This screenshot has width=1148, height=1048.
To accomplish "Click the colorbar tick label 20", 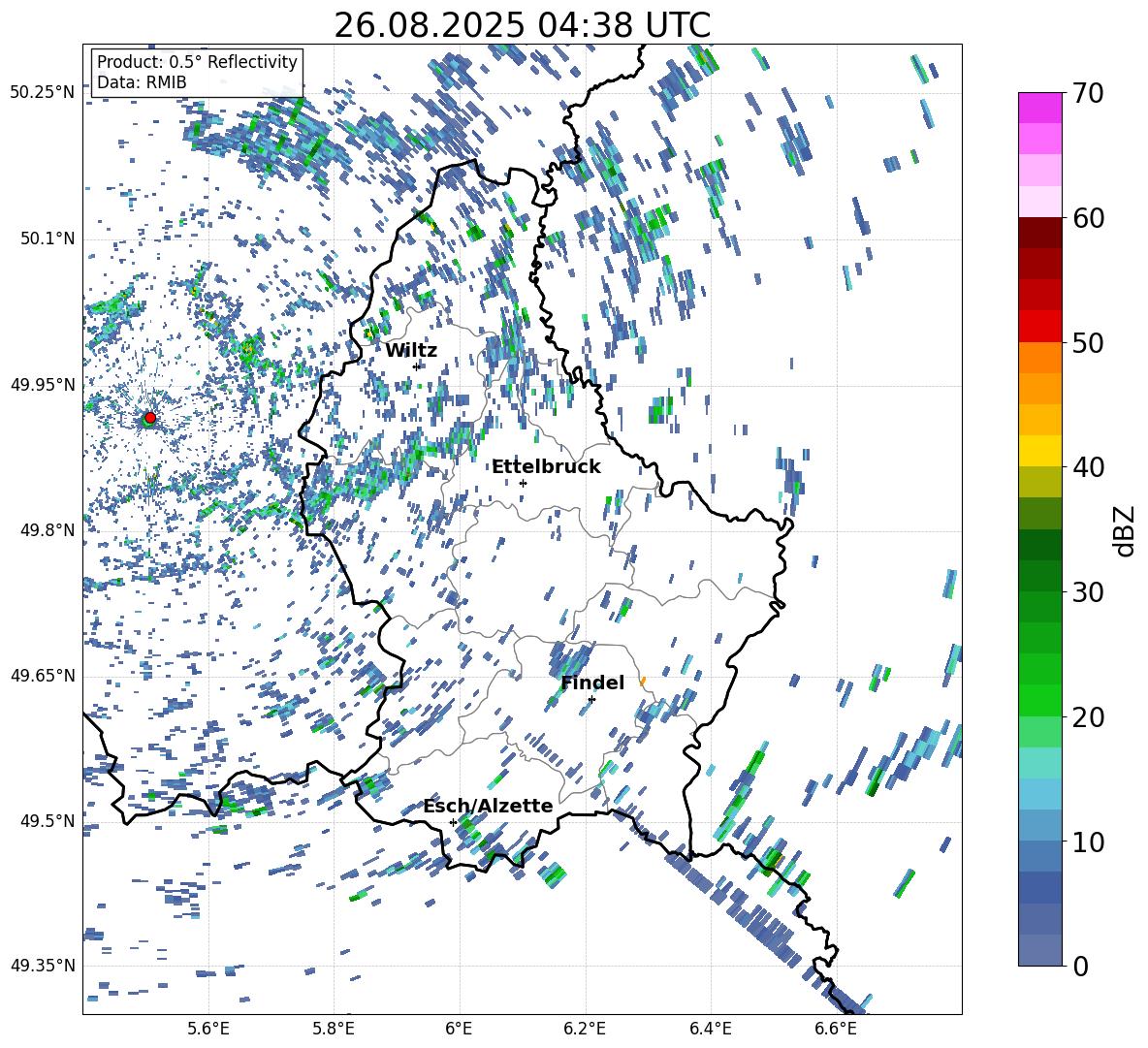I will point(1088,716).
